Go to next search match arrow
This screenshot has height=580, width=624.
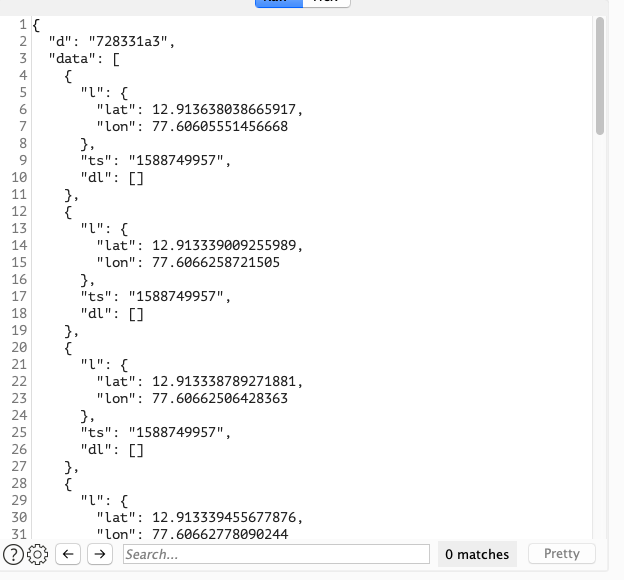(x=99, y=554)
